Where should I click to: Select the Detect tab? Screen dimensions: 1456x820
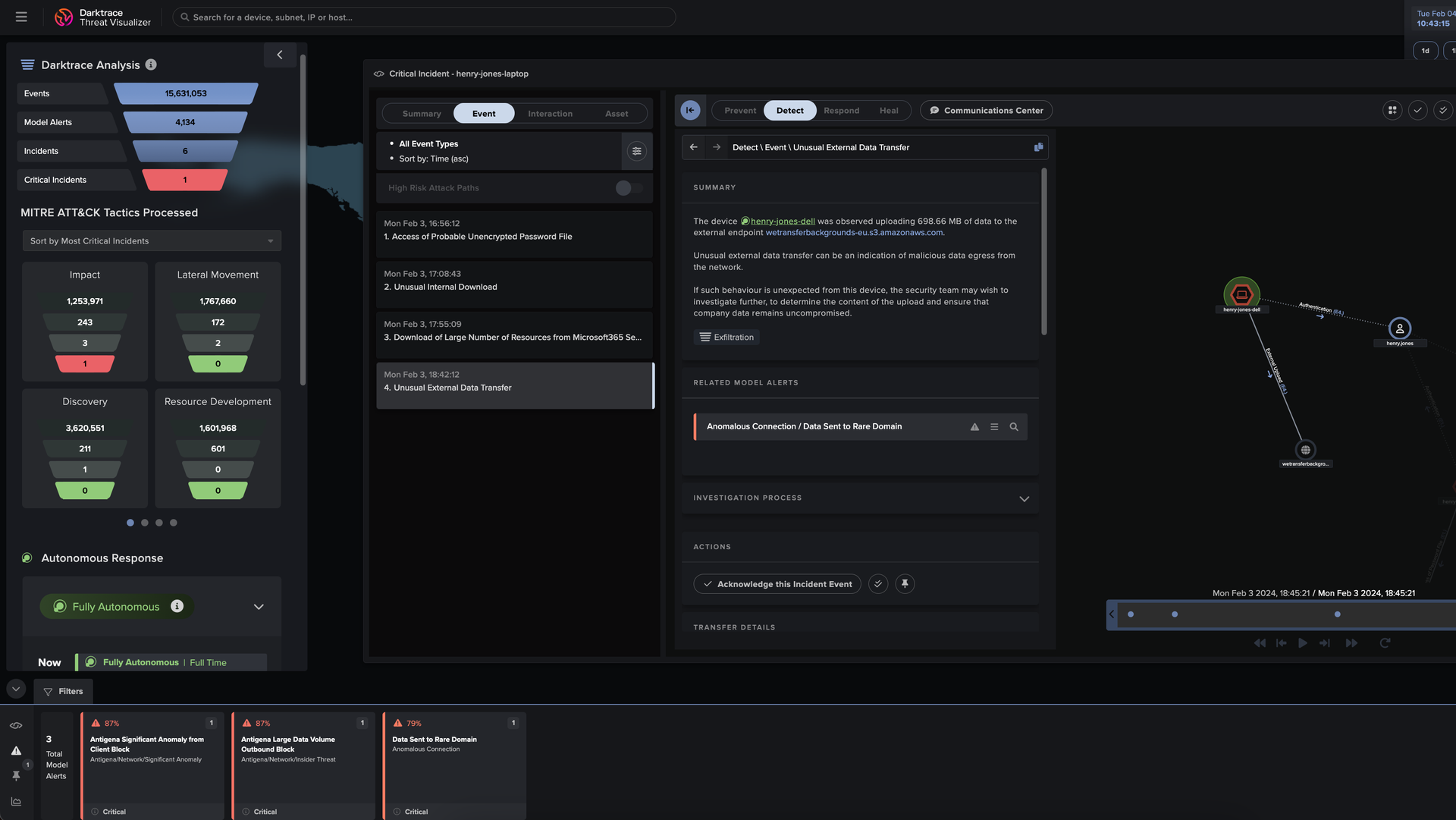(x=790, y=111)
